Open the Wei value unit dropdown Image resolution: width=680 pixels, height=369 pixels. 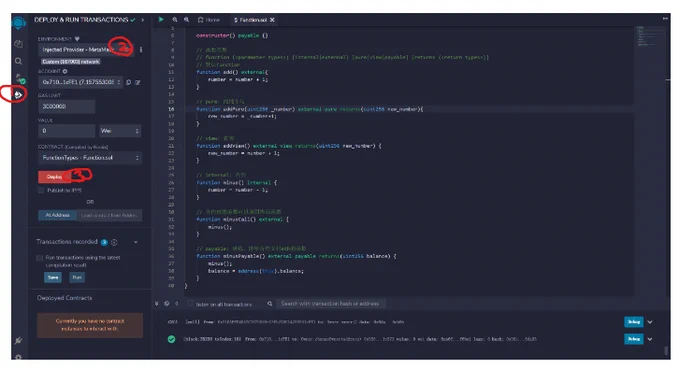pyautogui.click(x=120, y=131)
